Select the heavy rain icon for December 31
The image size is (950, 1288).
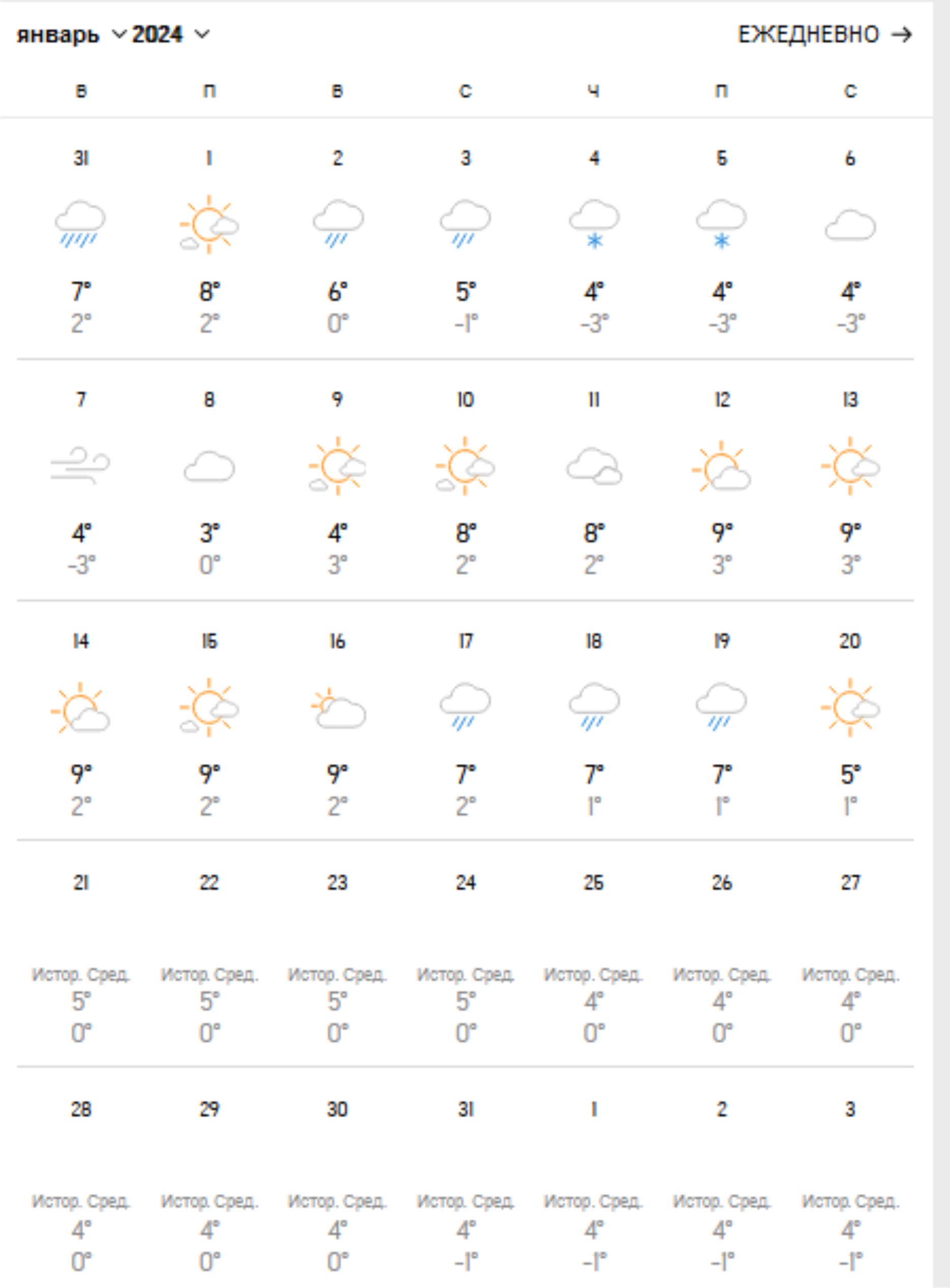tap(80, 224)
